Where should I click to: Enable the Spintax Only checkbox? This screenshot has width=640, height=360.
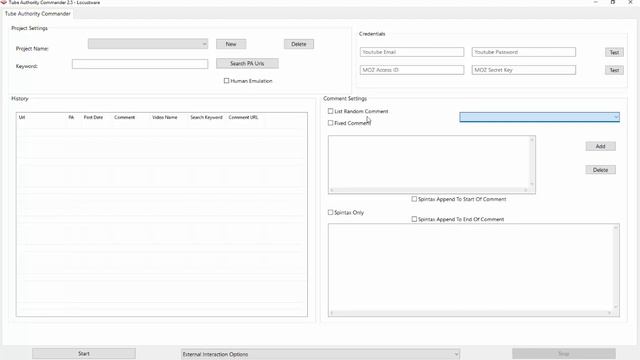331,212
